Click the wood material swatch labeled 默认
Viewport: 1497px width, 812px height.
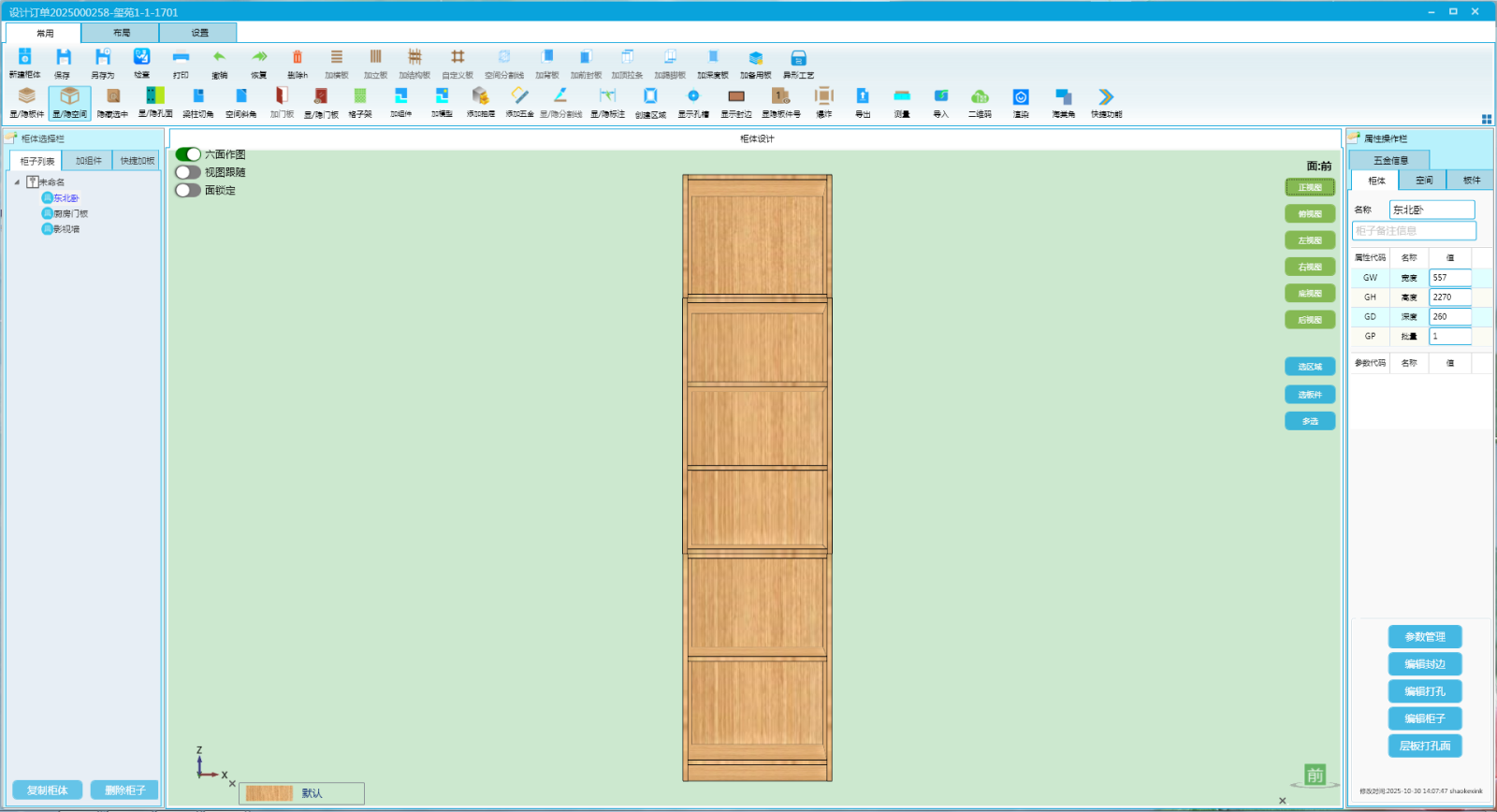coord(269,793)
